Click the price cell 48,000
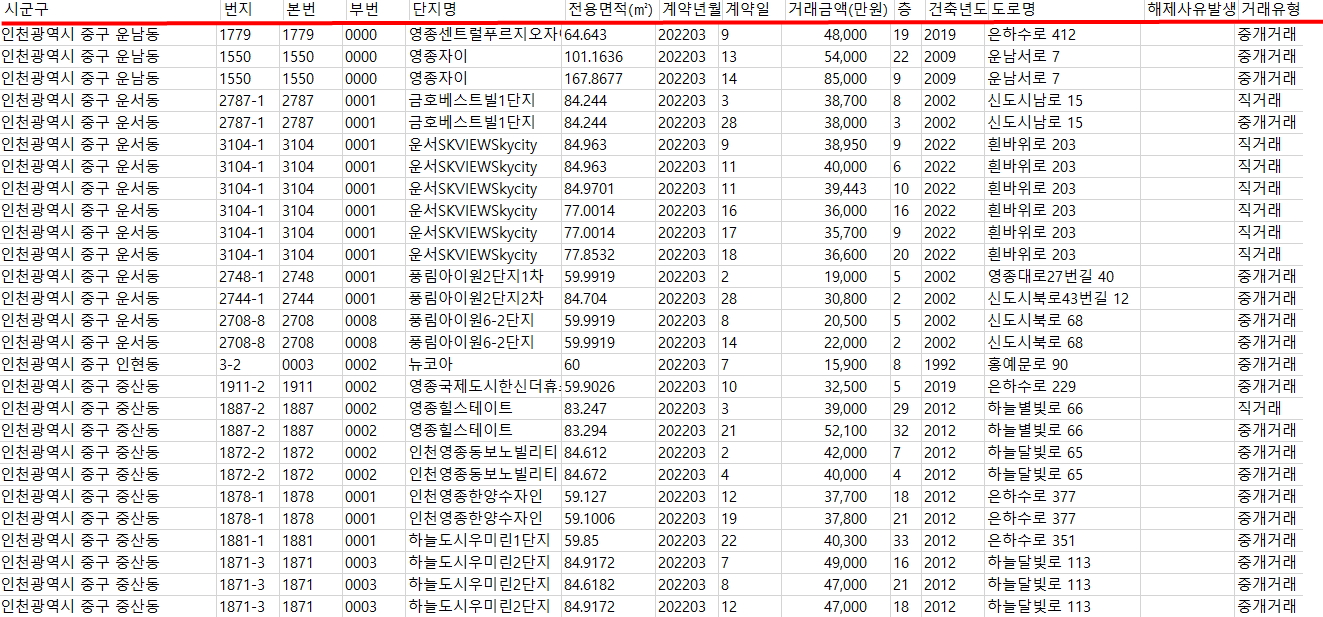 846,35
